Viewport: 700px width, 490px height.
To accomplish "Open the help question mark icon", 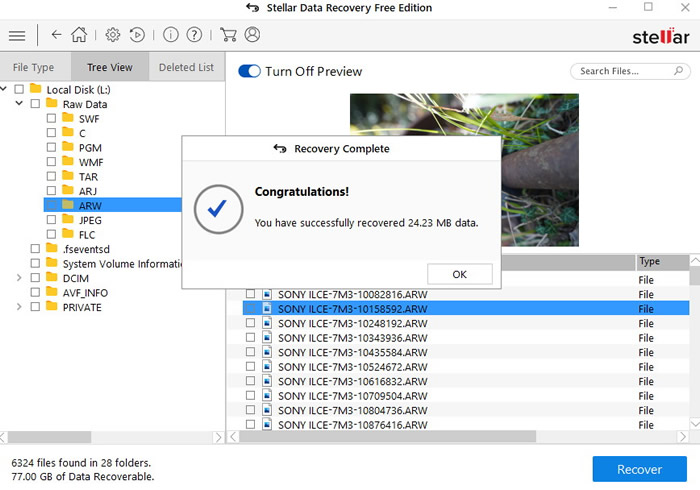I will [194, 35].
